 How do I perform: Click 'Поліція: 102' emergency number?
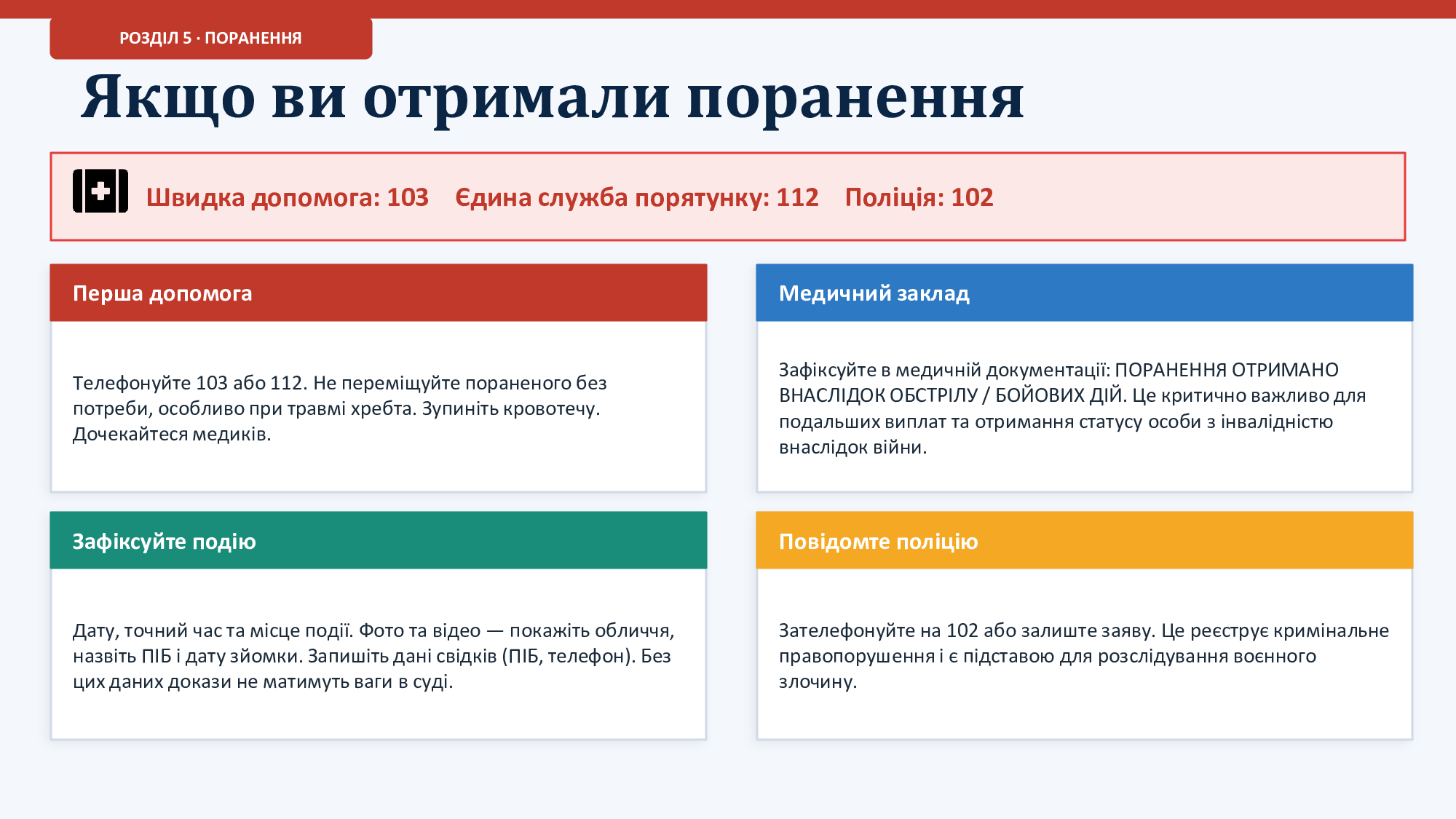point(919,197)
